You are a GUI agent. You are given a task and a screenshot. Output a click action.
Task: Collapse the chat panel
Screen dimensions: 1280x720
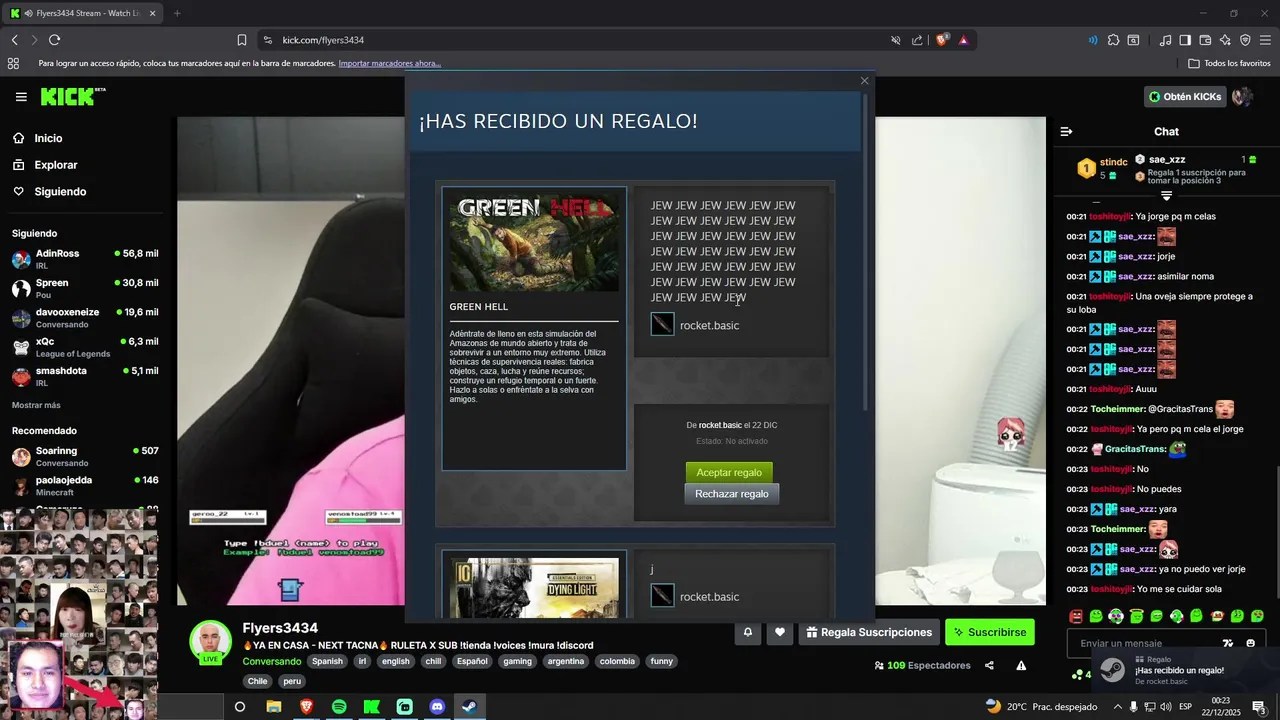(x=1066, y=131)
